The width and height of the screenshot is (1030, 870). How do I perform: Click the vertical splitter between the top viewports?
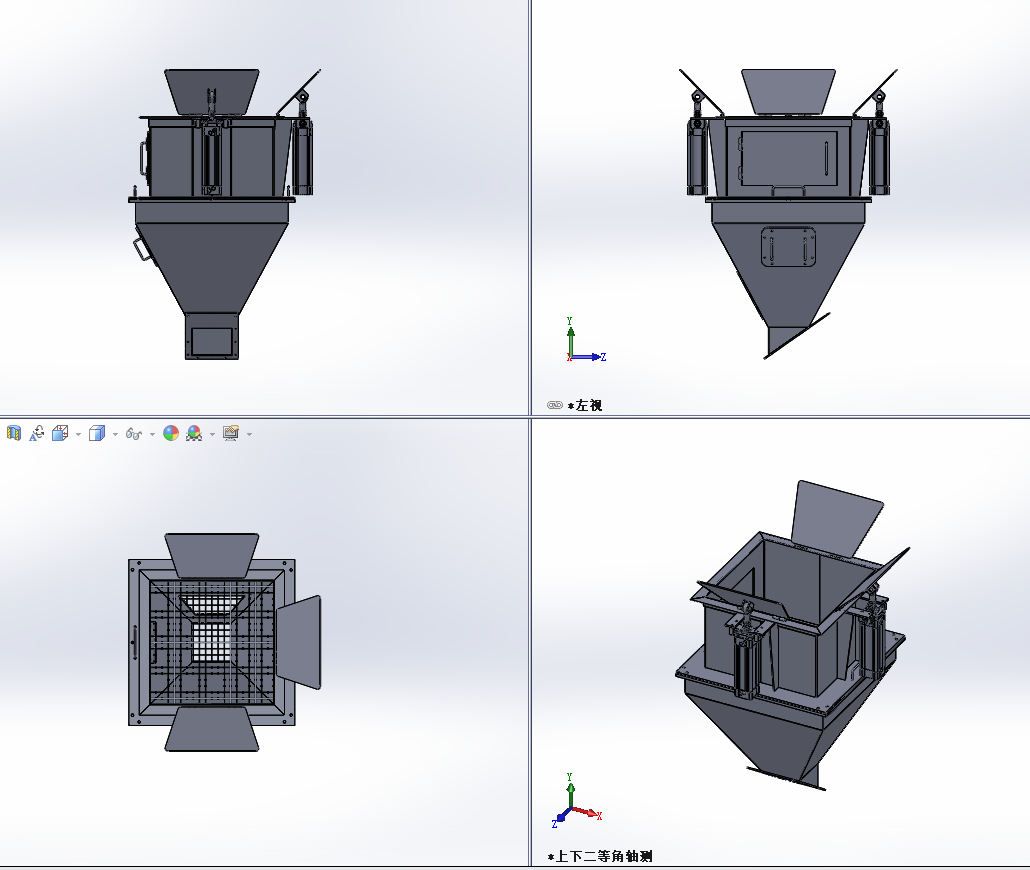point(529,200)
